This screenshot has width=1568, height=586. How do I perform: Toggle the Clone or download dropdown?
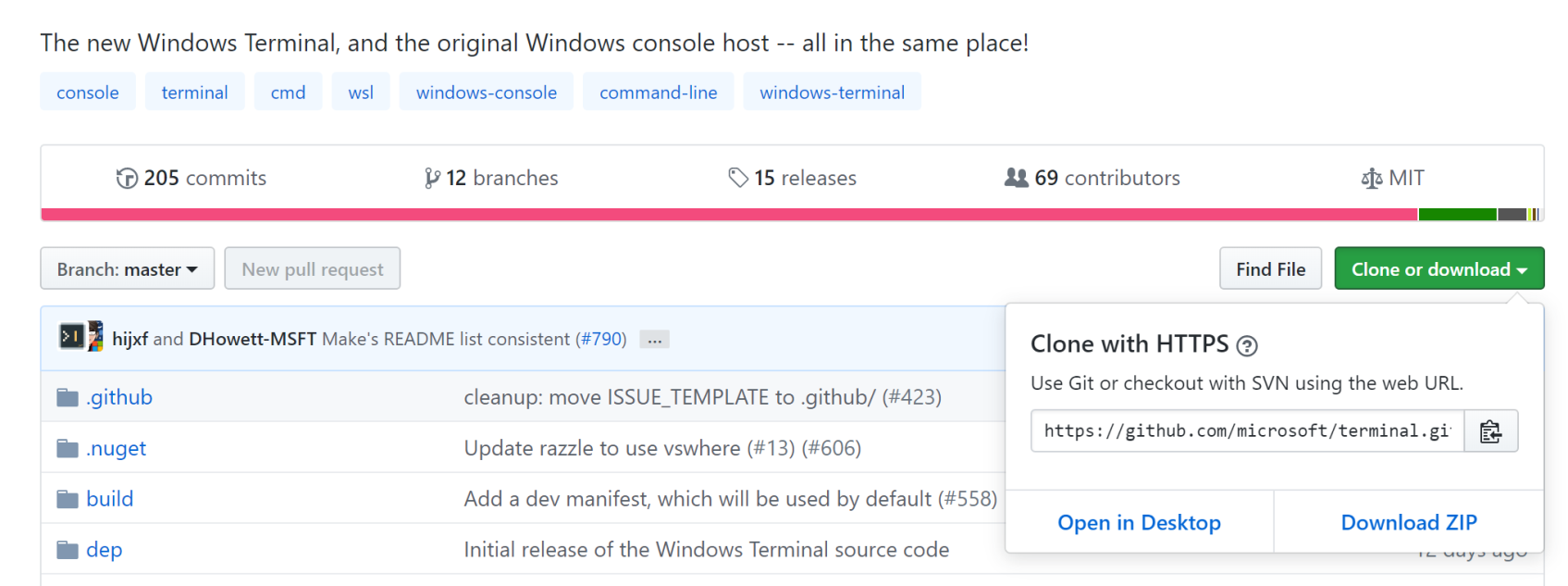pos(1438,268)
